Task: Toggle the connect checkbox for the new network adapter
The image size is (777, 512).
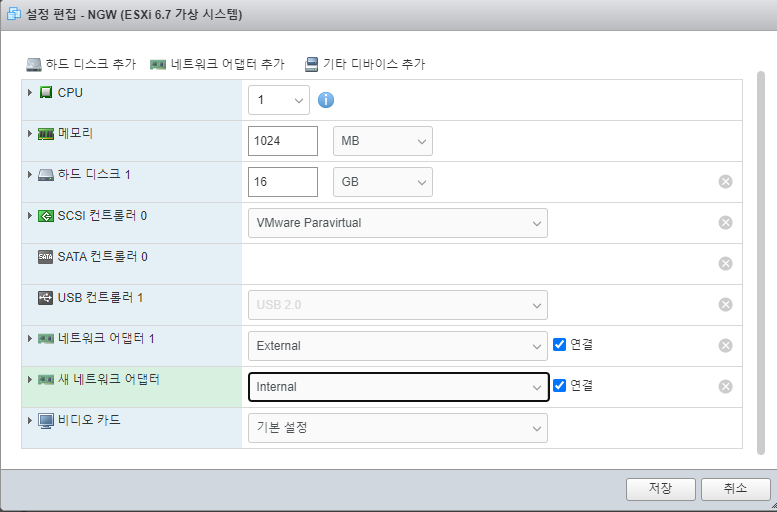Action: (x=559, y=386)
